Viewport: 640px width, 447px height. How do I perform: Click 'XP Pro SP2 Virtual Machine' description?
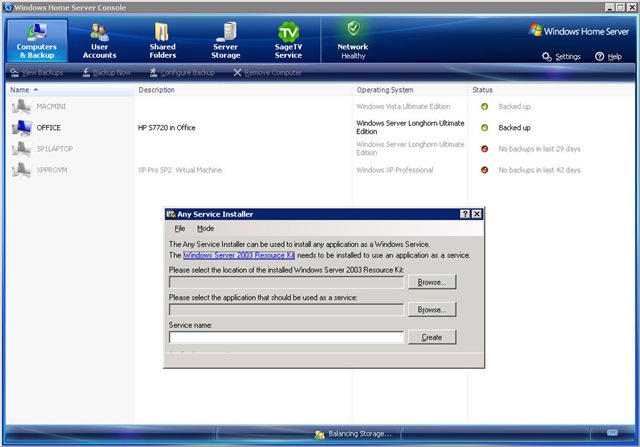[x=180, y=170]
